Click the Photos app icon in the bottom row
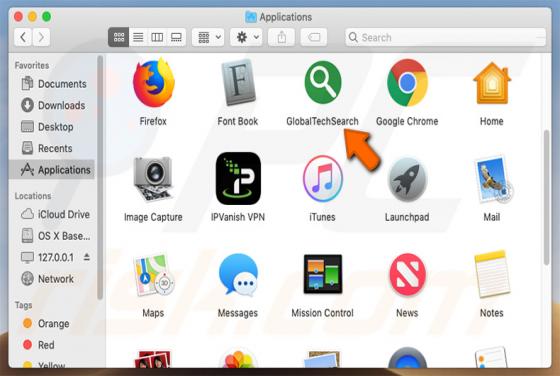 coord(238,359)
